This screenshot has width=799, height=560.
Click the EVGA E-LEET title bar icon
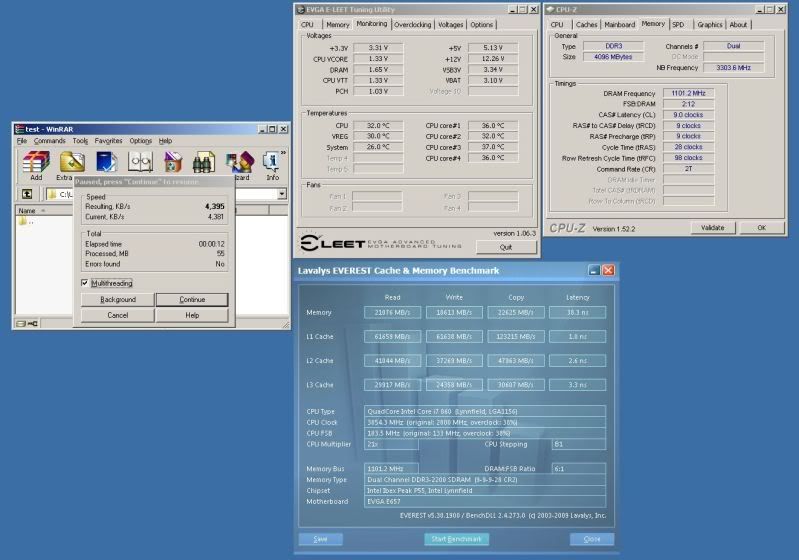click(301, 9)
